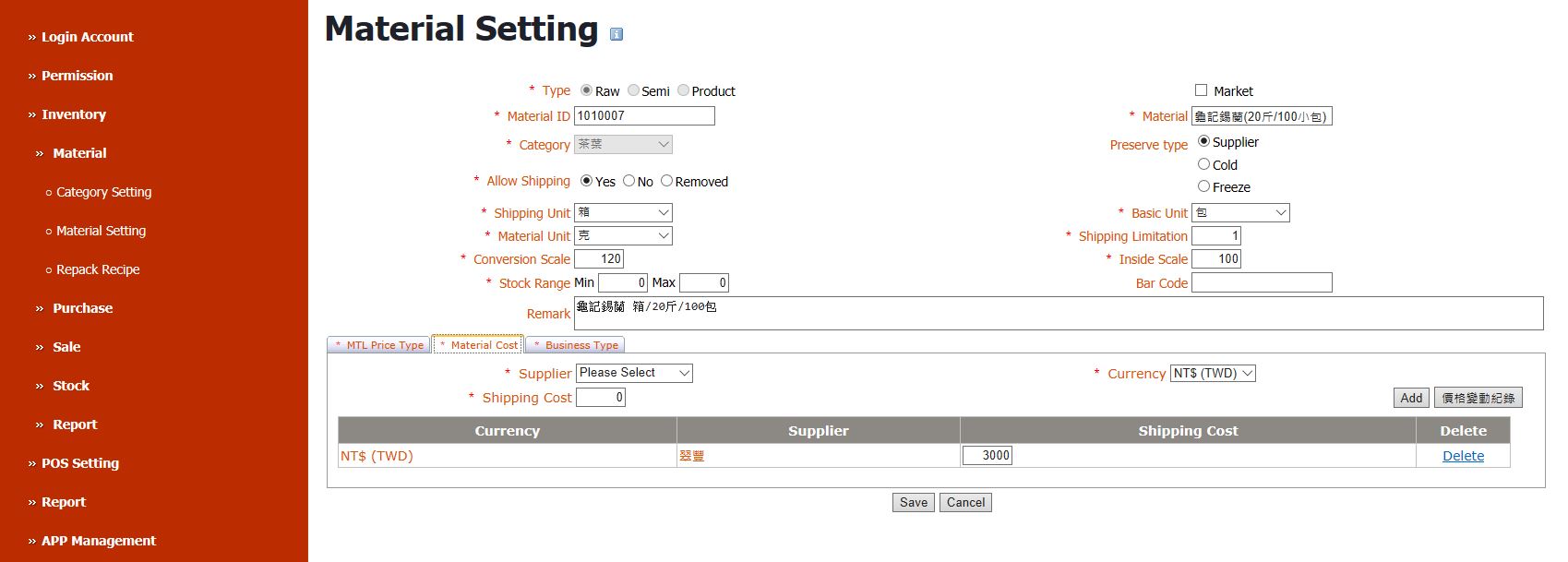
Task: Click Delete link in NT$ (TWD) row
Action: 1463,456
